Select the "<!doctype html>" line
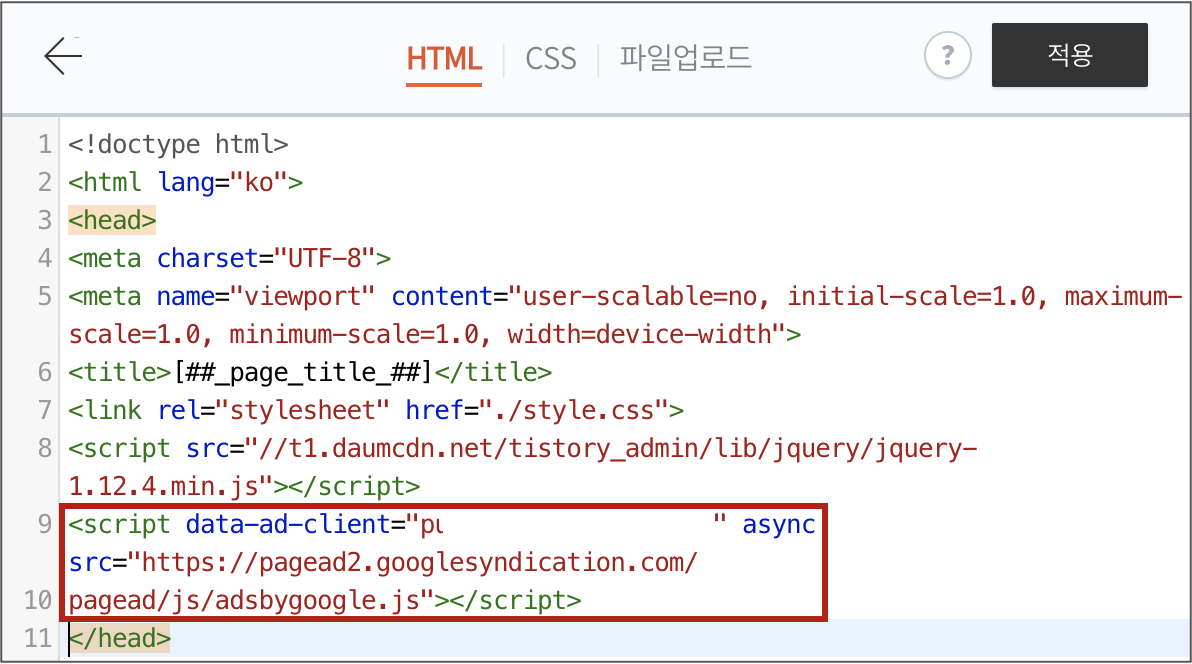1192x664 pixels. pos(179,145)
